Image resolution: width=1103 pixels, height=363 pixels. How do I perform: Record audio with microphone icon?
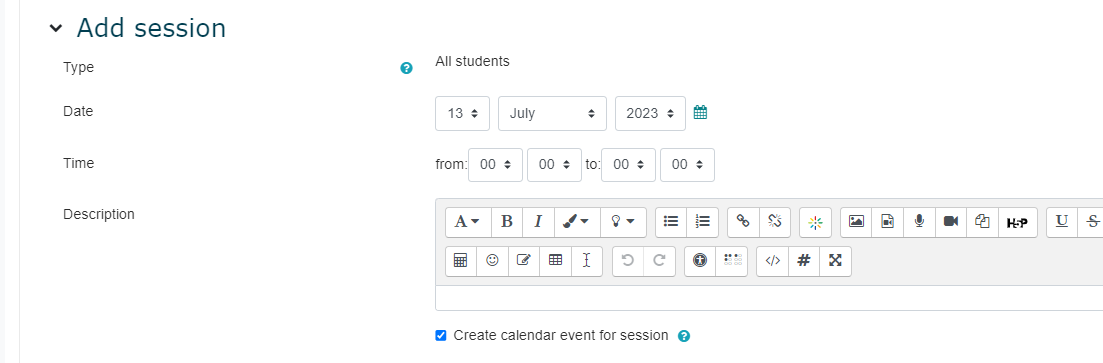tap(919, 222)
